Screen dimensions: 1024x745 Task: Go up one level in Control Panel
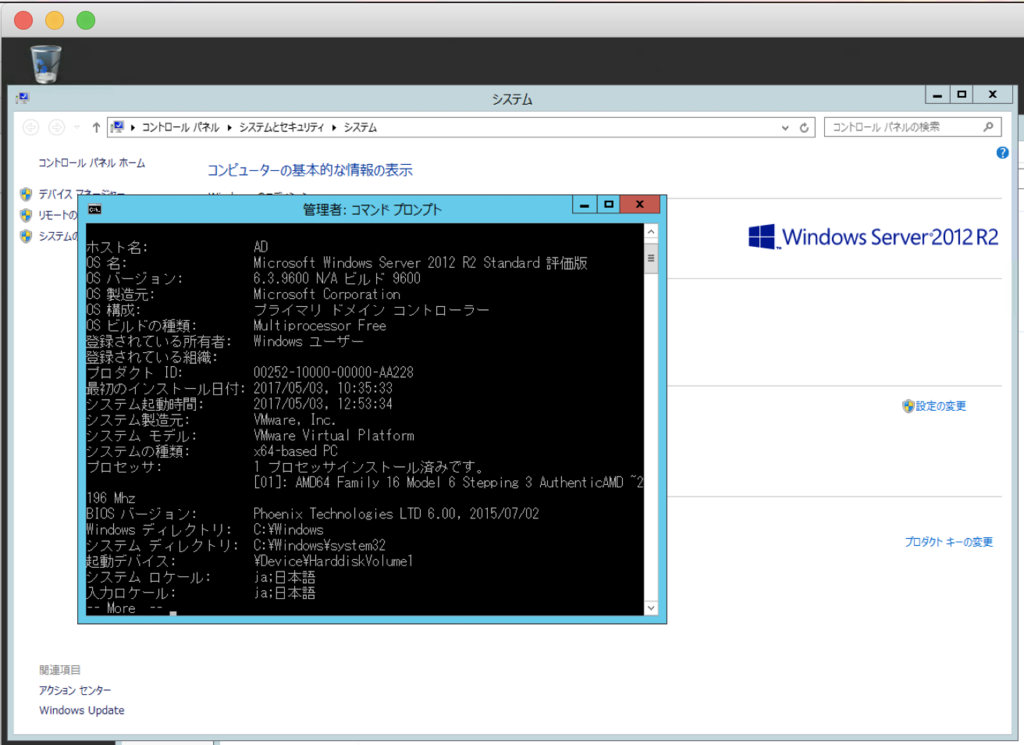pyautogui.click(x=96, y=127)
